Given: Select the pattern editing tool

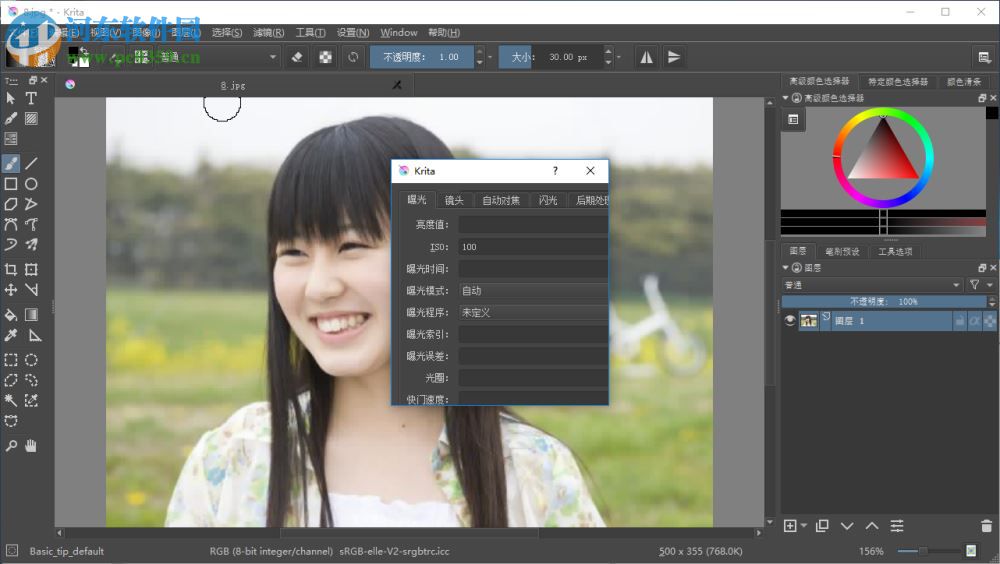Looking at the screenshot, I should coord(31,119).
